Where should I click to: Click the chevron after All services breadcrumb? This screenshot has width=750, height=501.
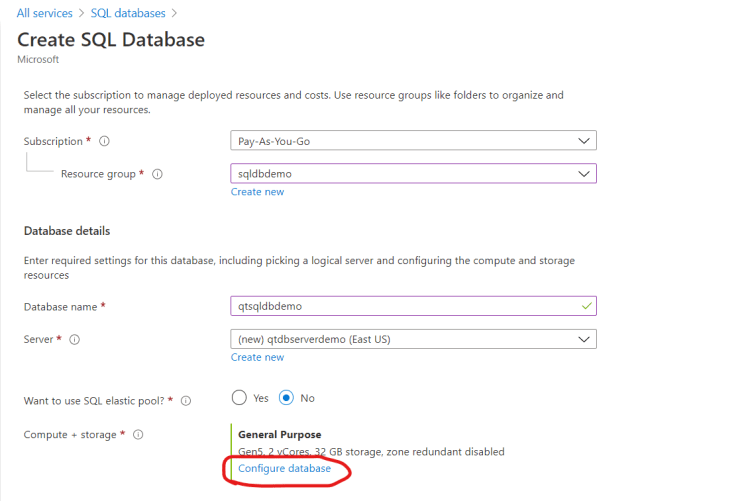click(x=81, y=13)
